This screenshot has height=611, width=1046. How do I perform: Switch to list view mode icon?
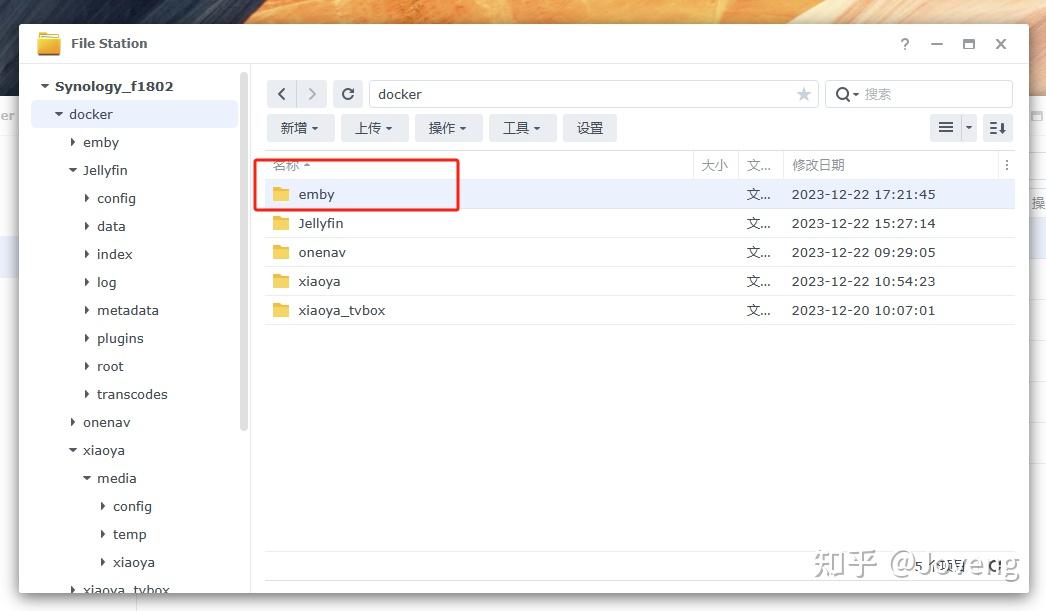(945, 127)
